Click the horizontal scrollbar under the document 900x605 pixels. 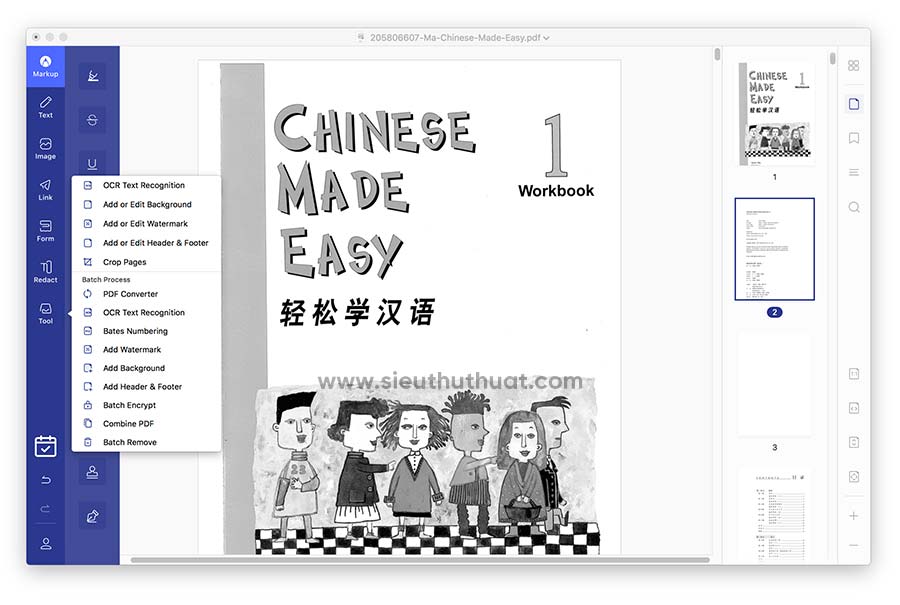[420, 560]
